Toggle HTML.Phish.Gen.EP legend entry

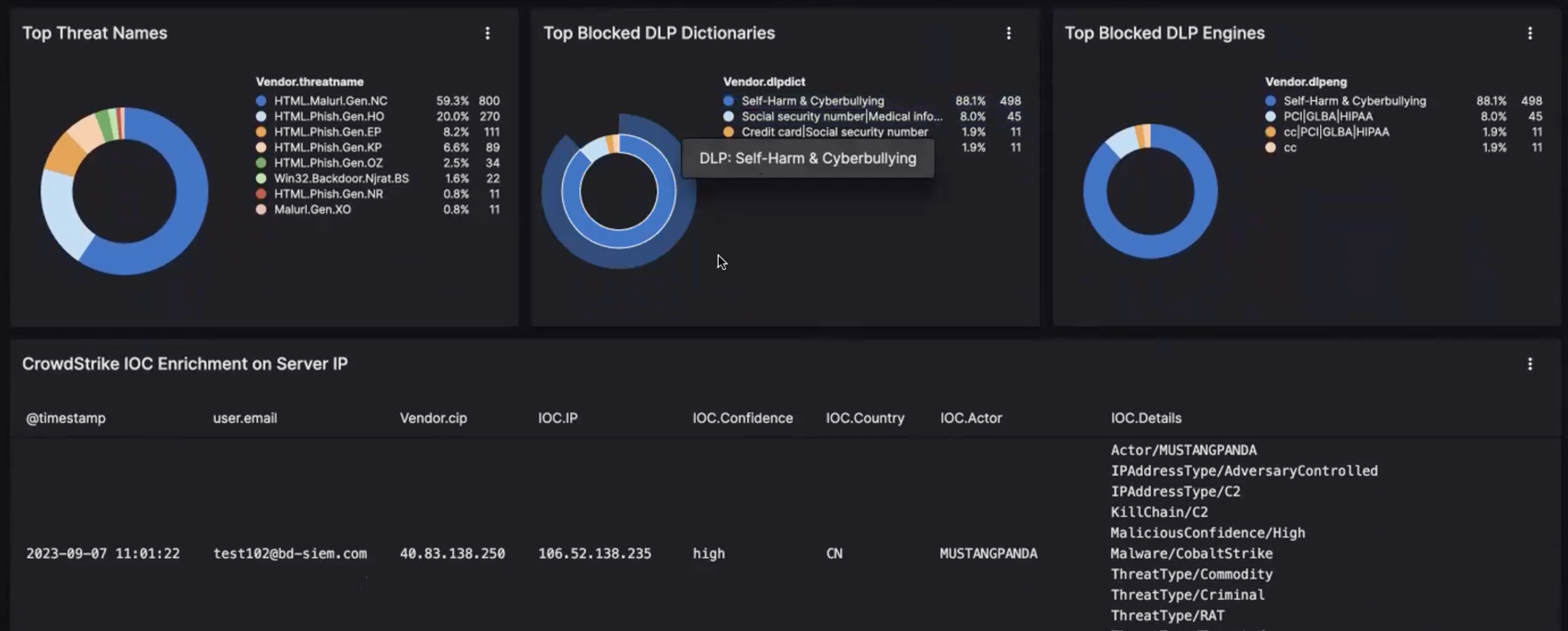(328, 132)
